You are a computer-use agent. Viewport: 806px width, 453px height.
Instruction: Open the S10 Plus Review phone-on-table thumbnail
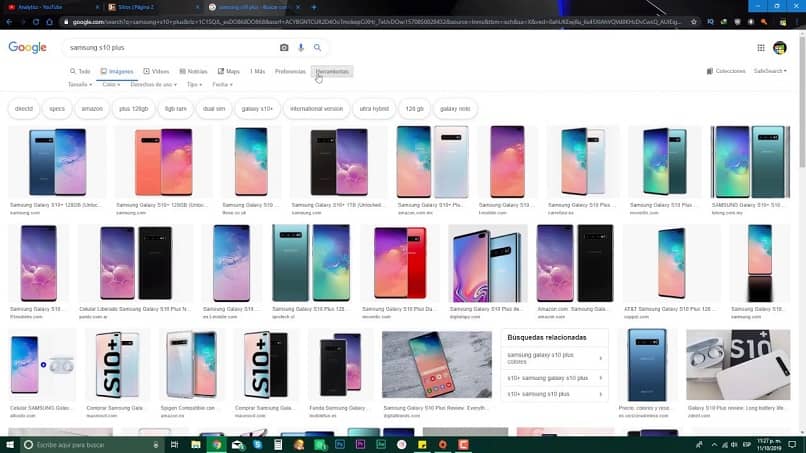(436, 364)
